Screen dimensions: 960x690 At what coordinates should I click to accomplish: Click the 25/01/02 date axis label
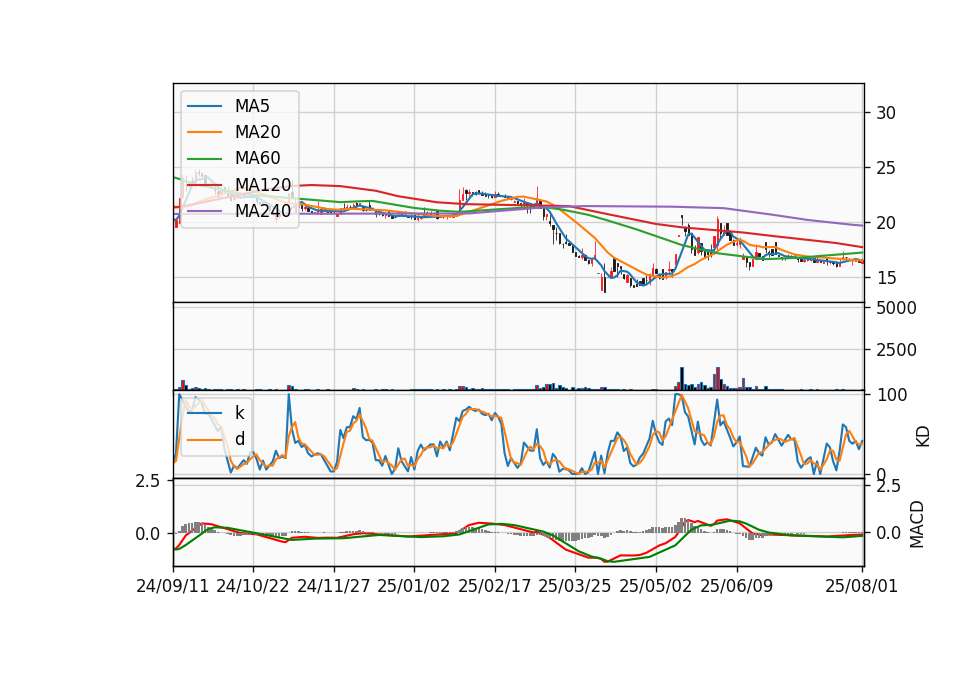click(x=414, y=586)
